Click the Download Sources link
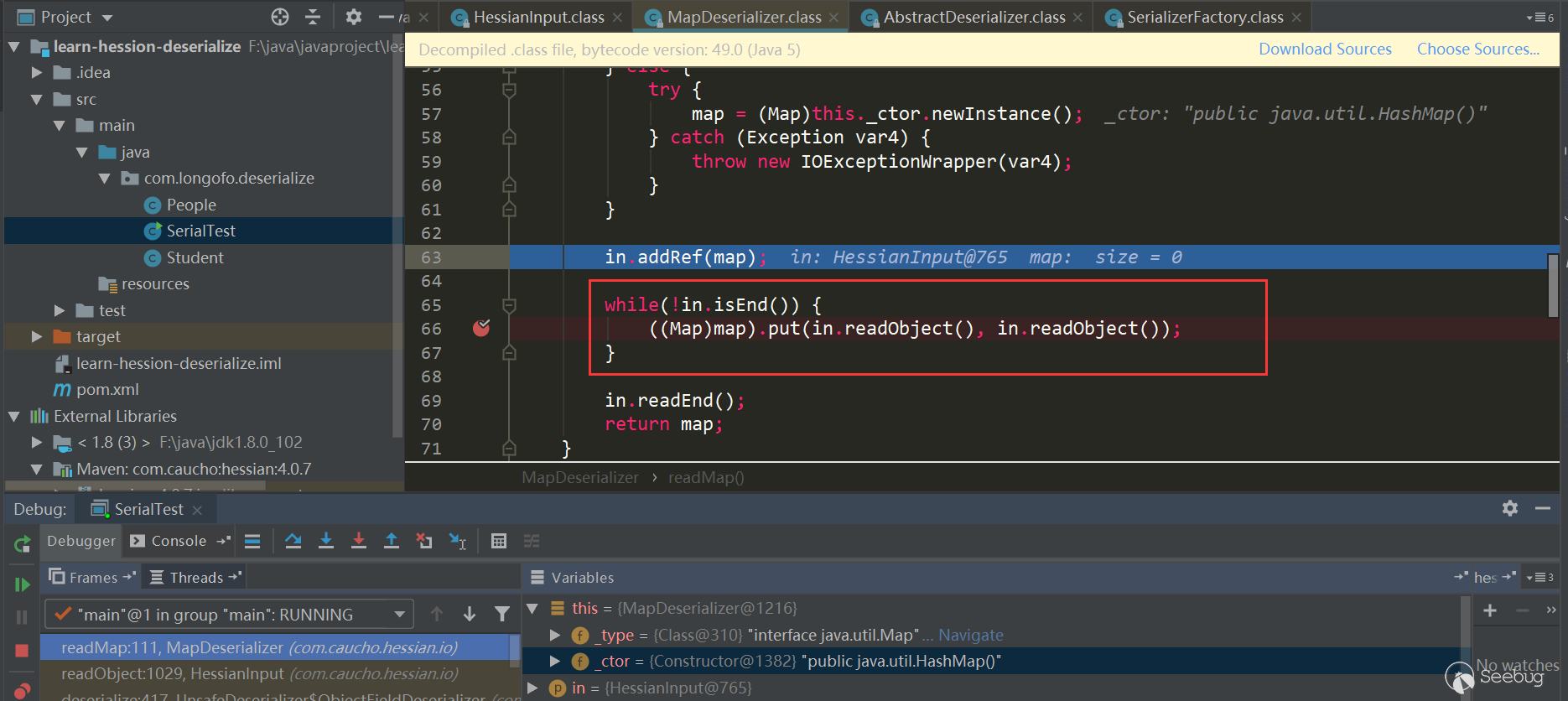This screenshot has height=701, width=1568. tap(1325, 49)
